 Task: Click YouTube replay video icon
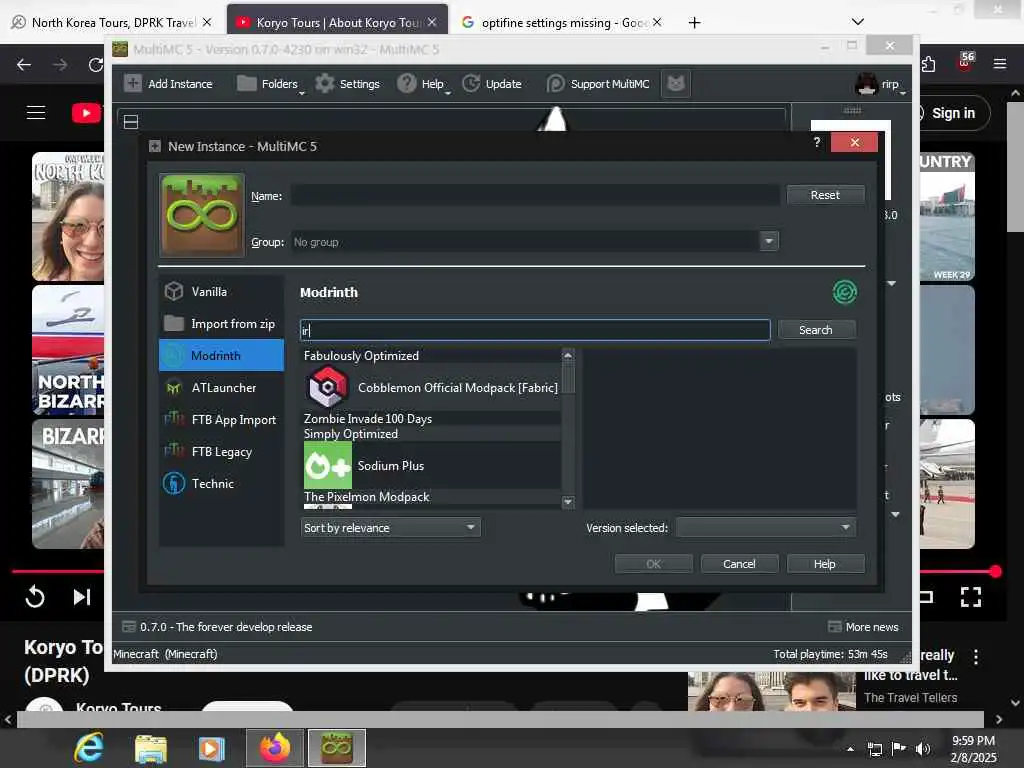[x=34, y=596]
